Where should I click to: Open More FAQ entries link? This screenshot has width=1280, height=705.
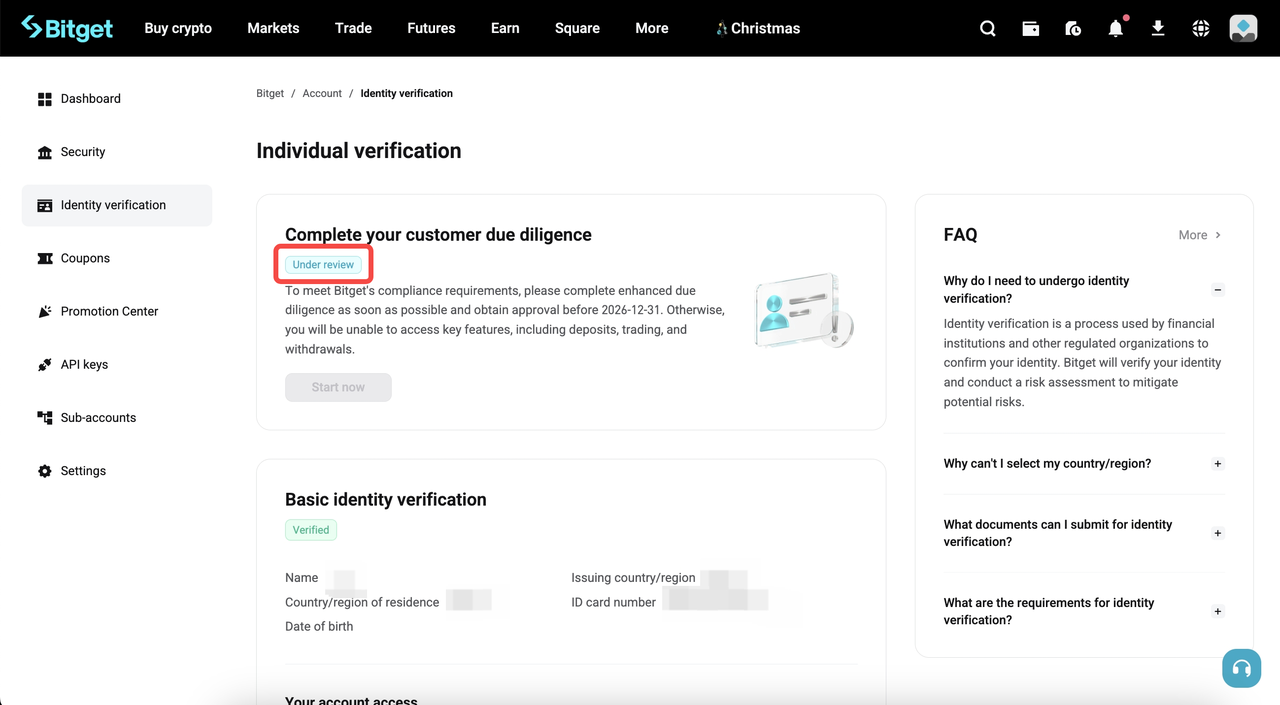point(1198,235)
